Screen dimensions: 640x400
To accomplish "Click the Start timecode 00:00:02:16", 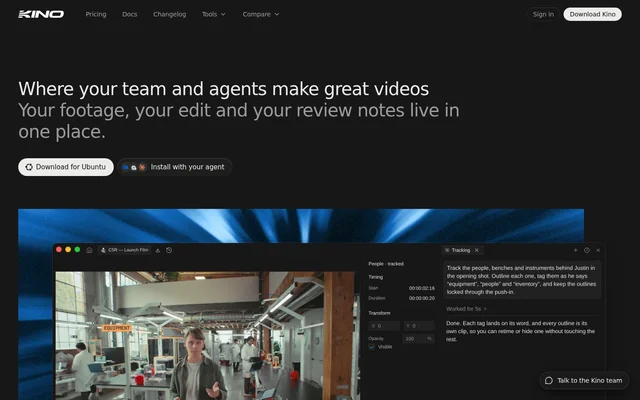I will click(422, 288).
